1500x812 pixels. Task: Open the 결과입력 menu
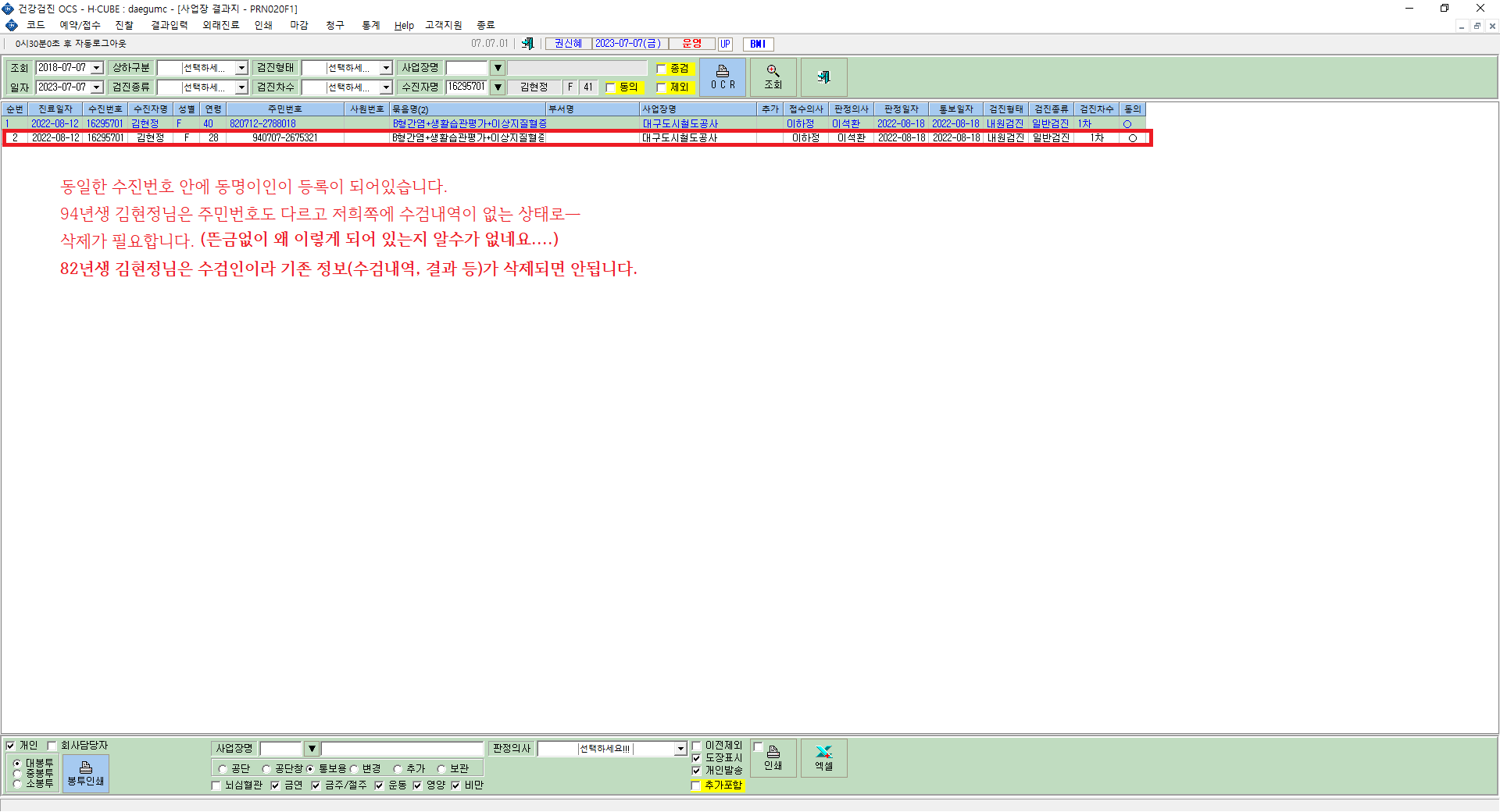170,25
